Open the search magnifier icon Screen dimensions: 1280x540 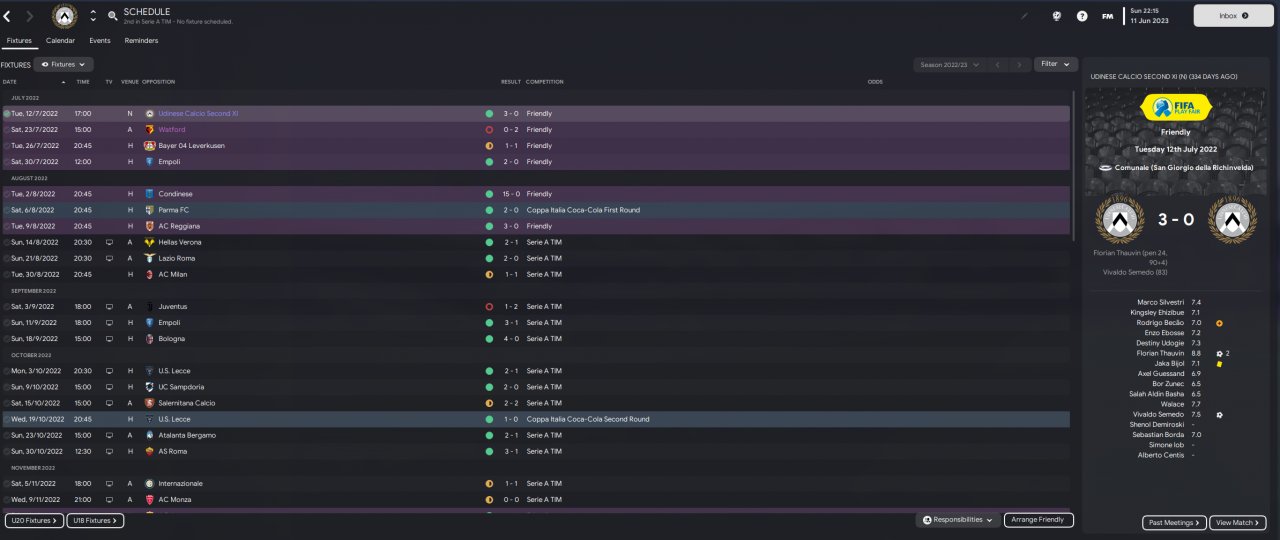pos(112,16)
